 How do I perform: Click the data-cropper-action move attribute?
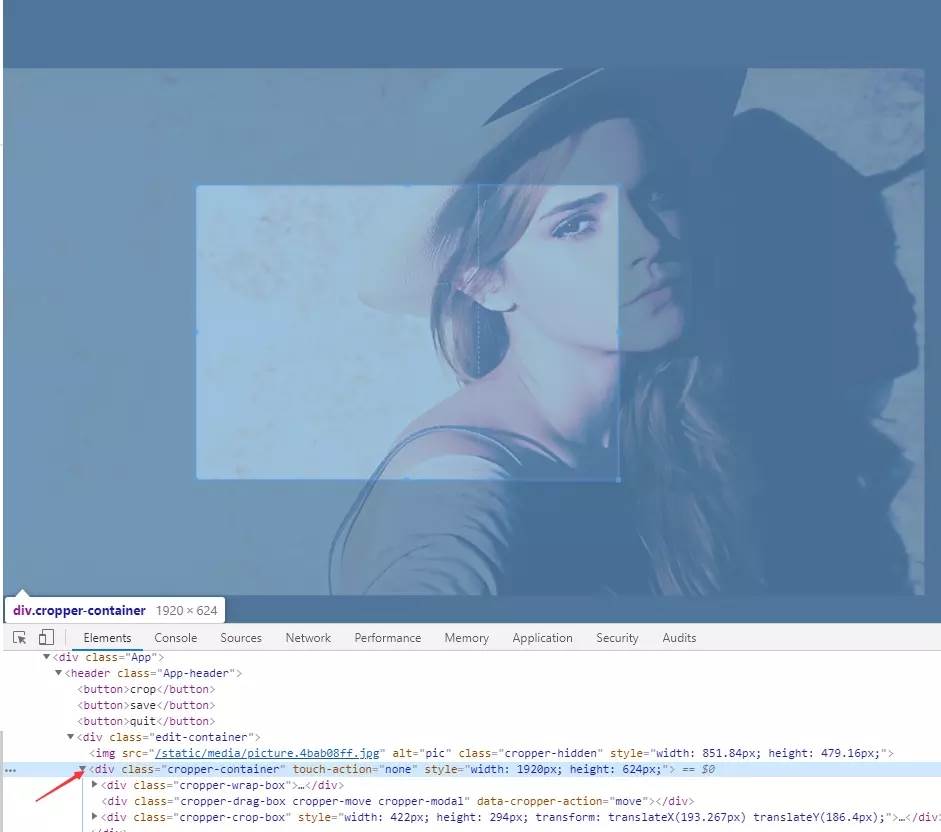tap(562, 801)
